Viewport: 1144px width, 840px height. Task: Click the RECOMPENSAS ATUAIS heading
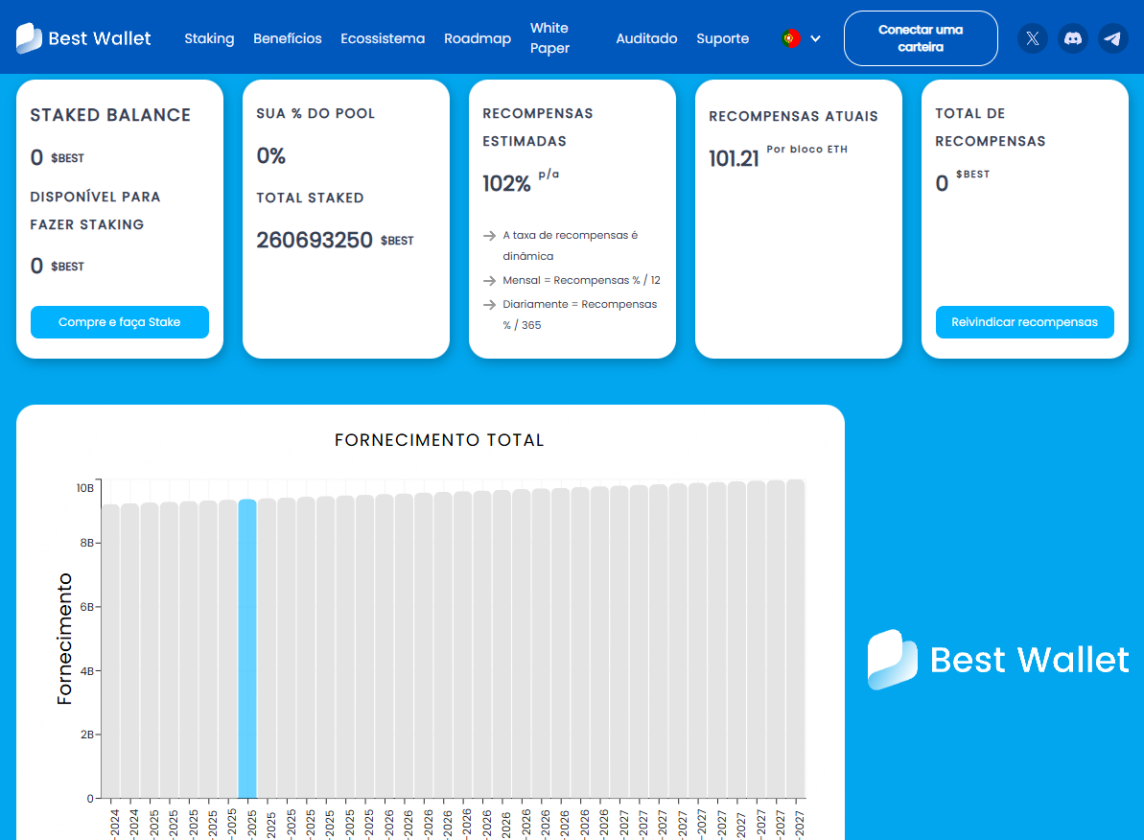[x=793, y=116]
